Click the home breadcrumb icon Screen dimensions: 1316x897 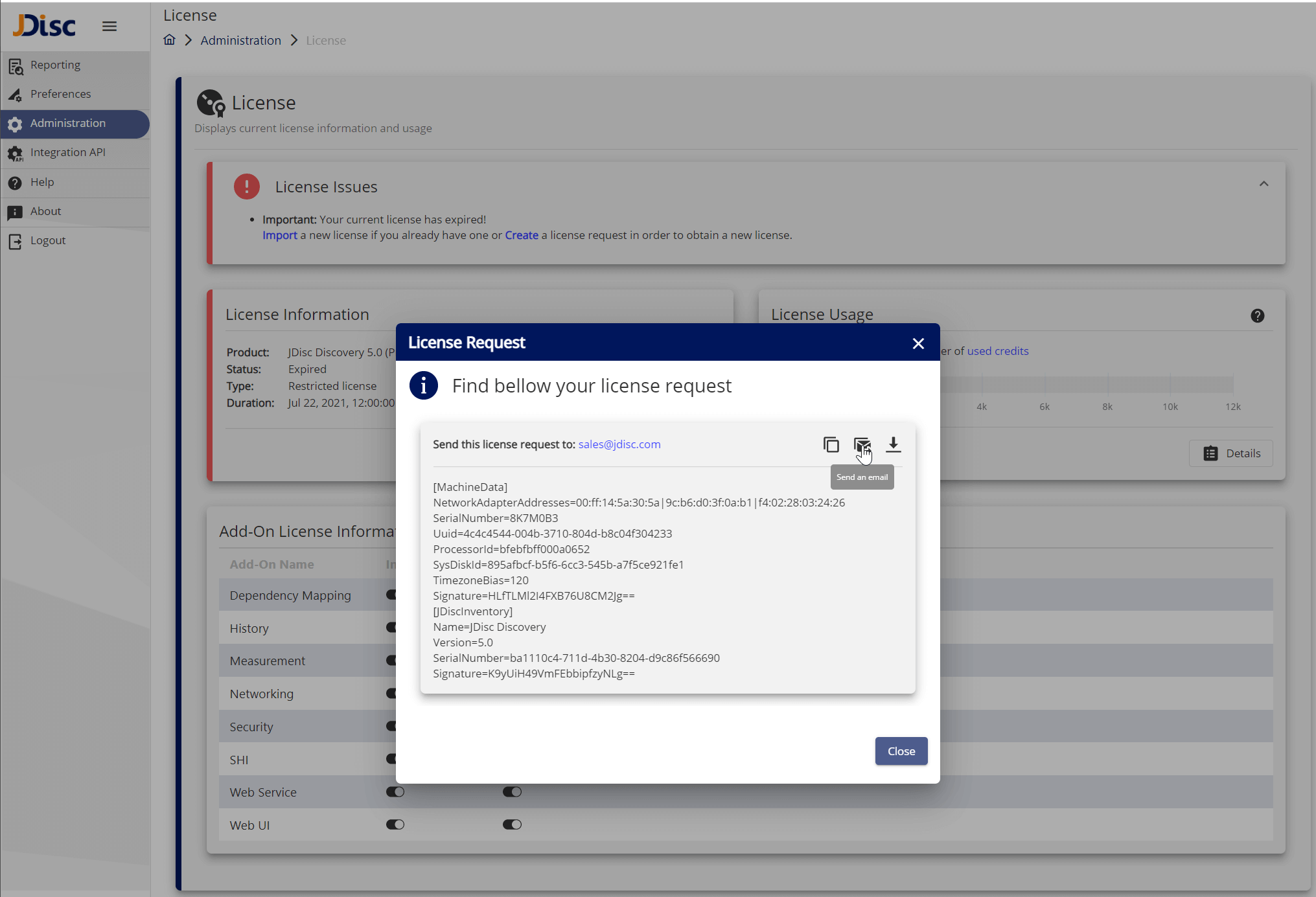169,40
